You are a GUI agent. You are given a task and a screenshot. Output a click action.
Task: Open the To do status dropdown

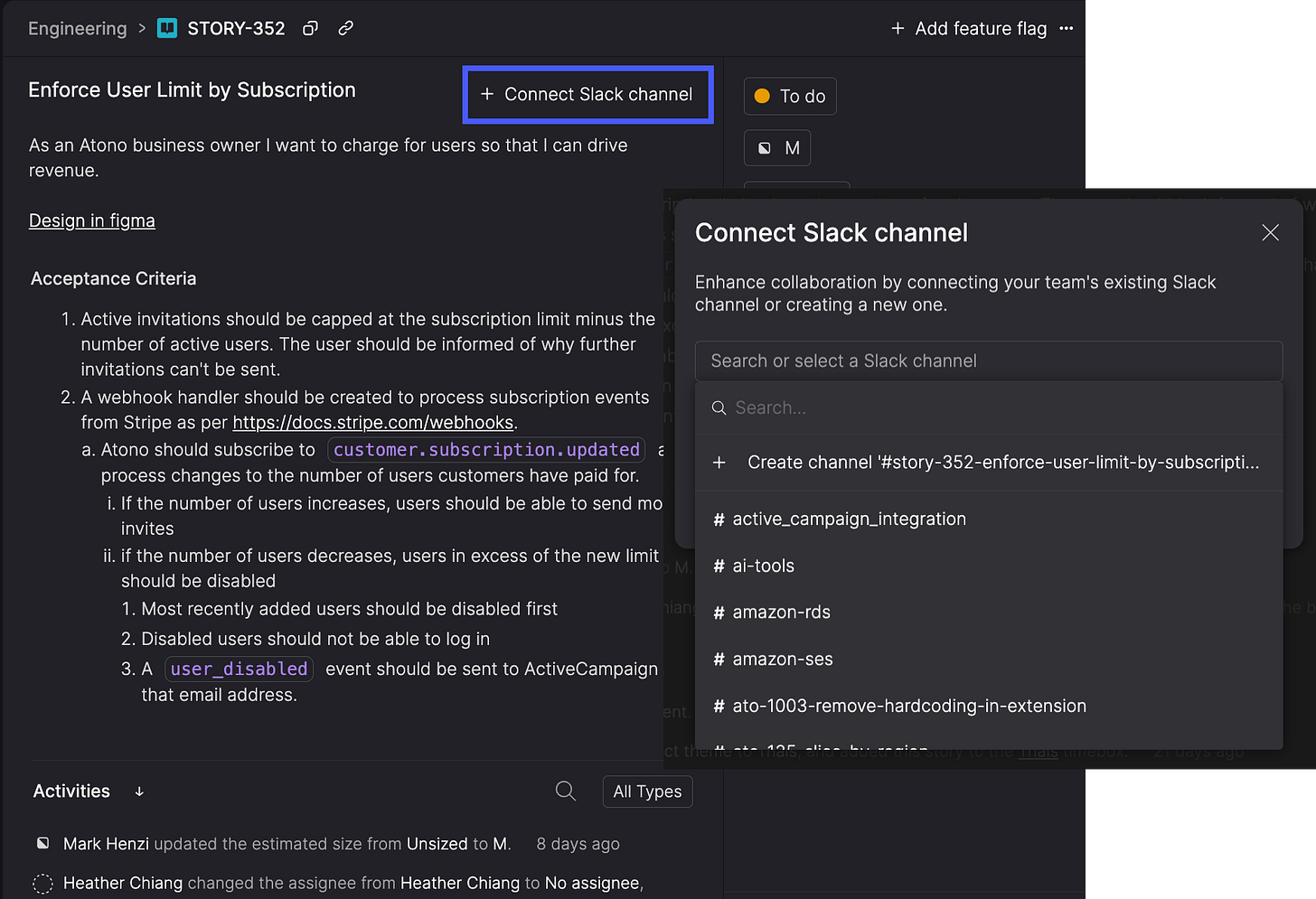click(x=790, y=96)
